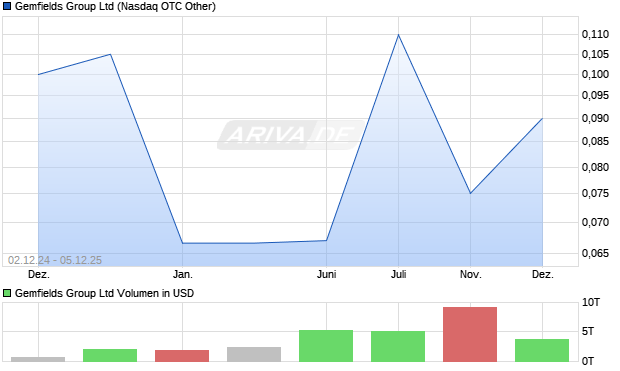The width and height of the screenshot is (620, 371).
Task: Click the 0,070 price axis label
Action: (595, 222)
